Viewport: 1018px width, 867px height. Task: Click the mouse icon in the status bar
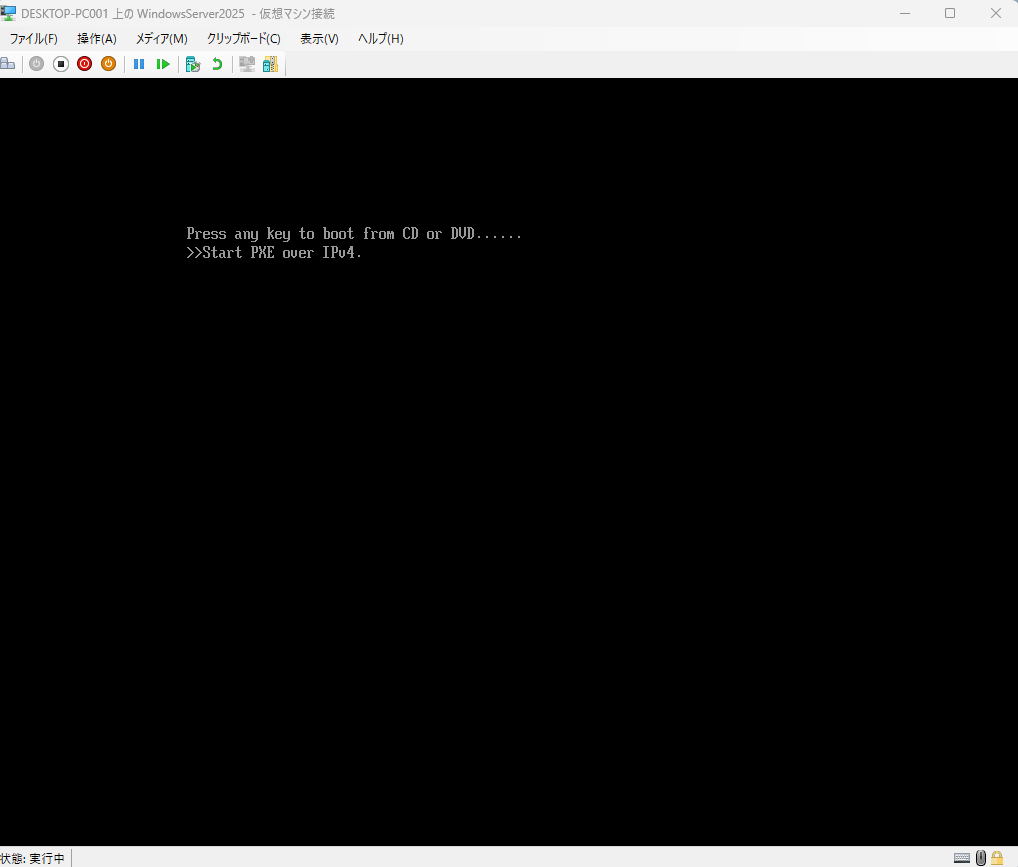[x=981, y=858]
